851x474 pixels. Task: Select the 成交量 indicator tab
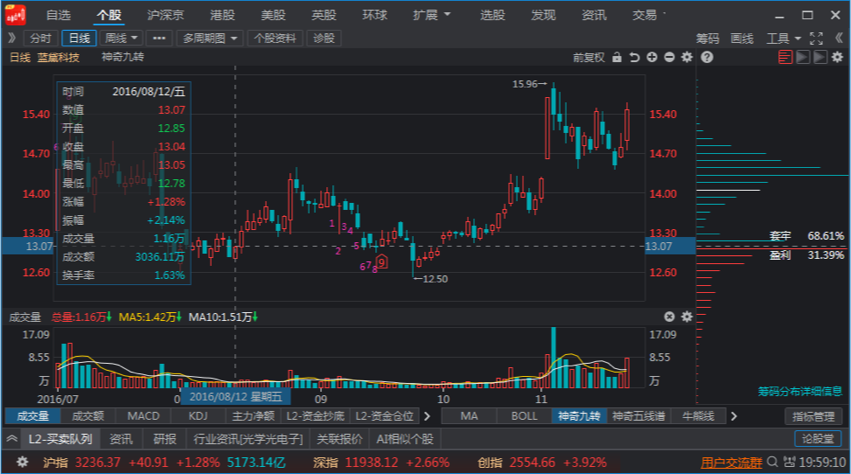33,416
